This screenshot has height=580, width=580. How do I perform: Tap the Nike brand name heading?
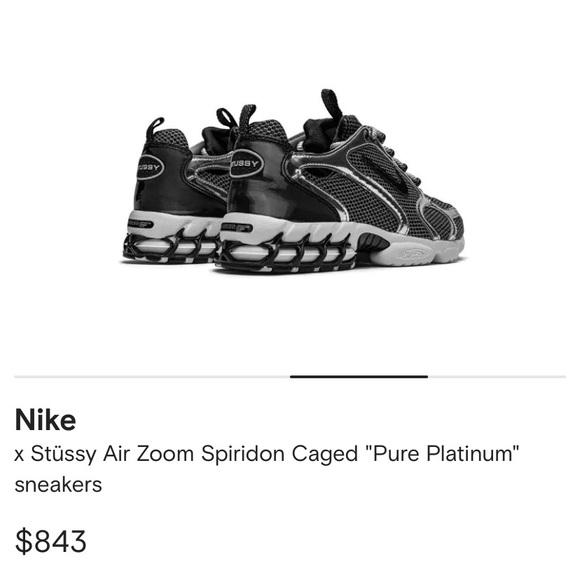pos(45,420)
